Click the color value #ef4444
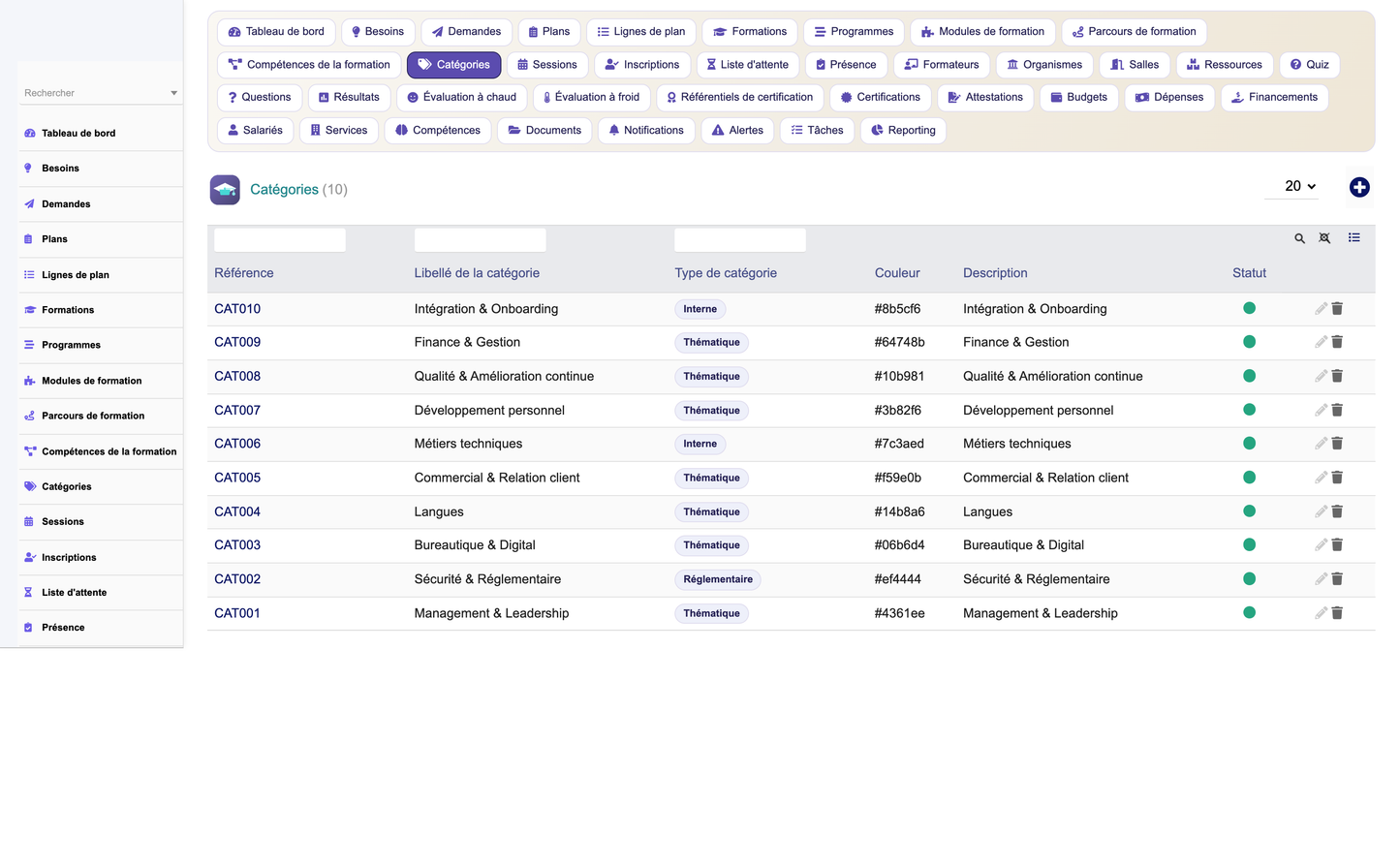1400x866 pixels. (897, 579)
